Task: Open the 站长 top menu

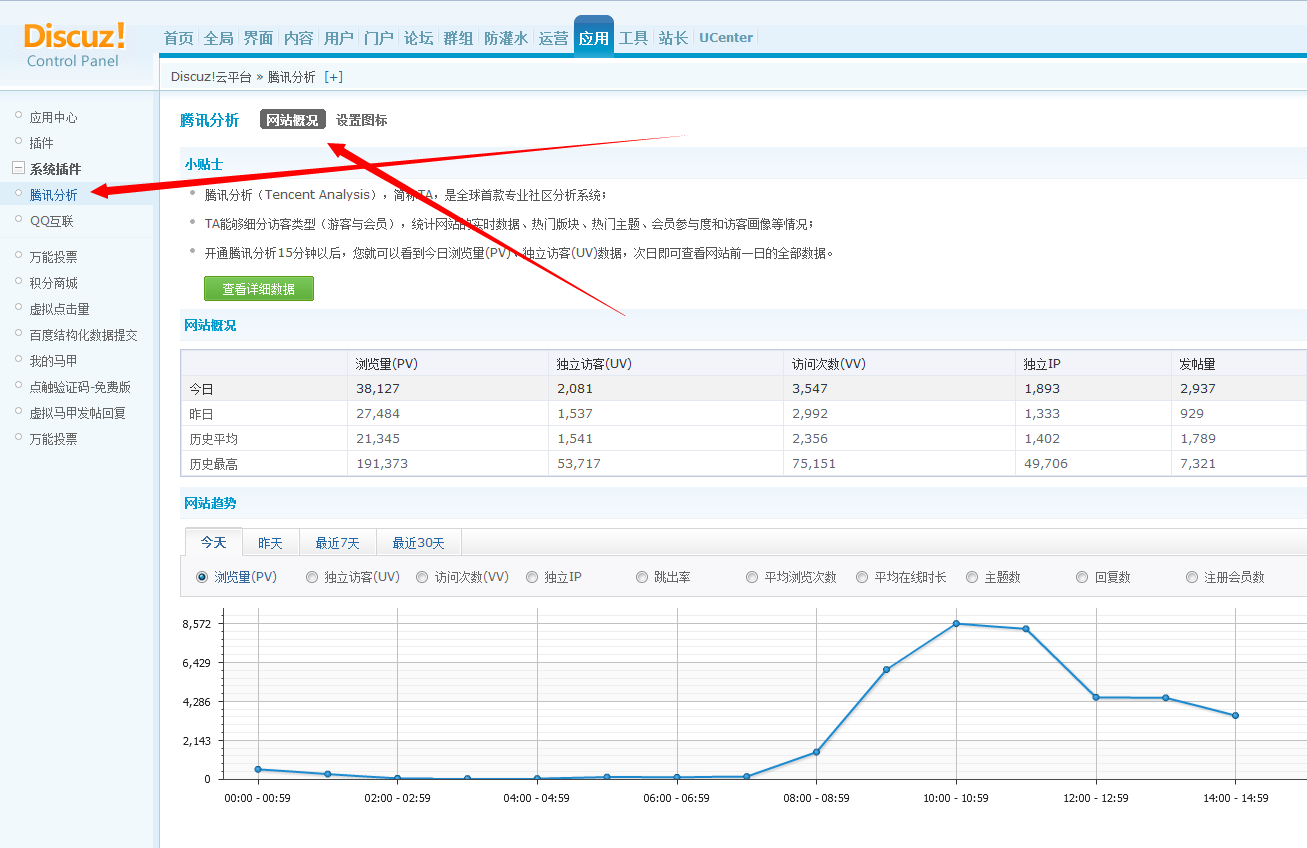Action: click(674, 38)
